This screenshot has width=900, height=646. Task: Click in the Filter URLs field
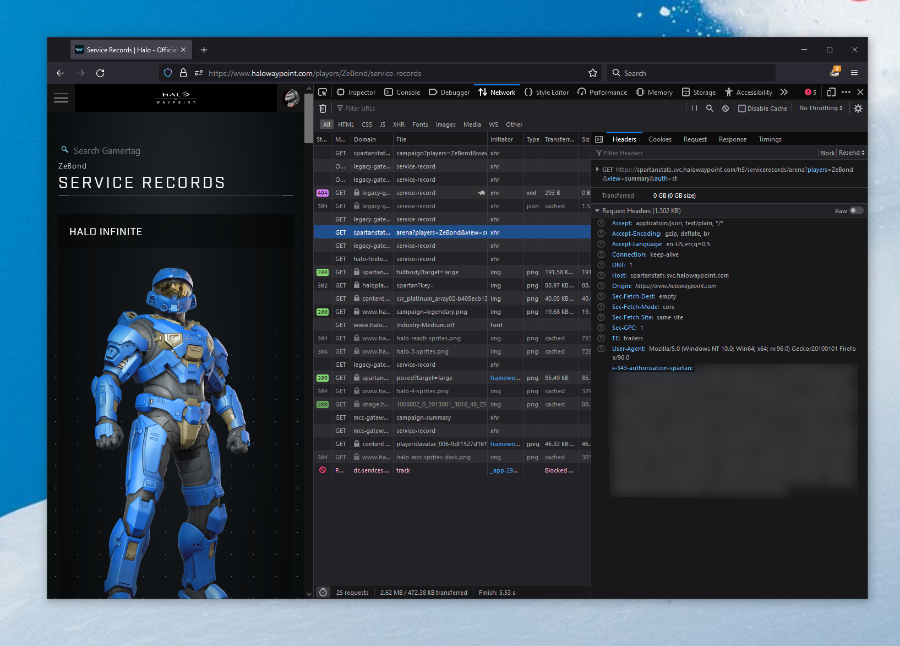(509, 108)
